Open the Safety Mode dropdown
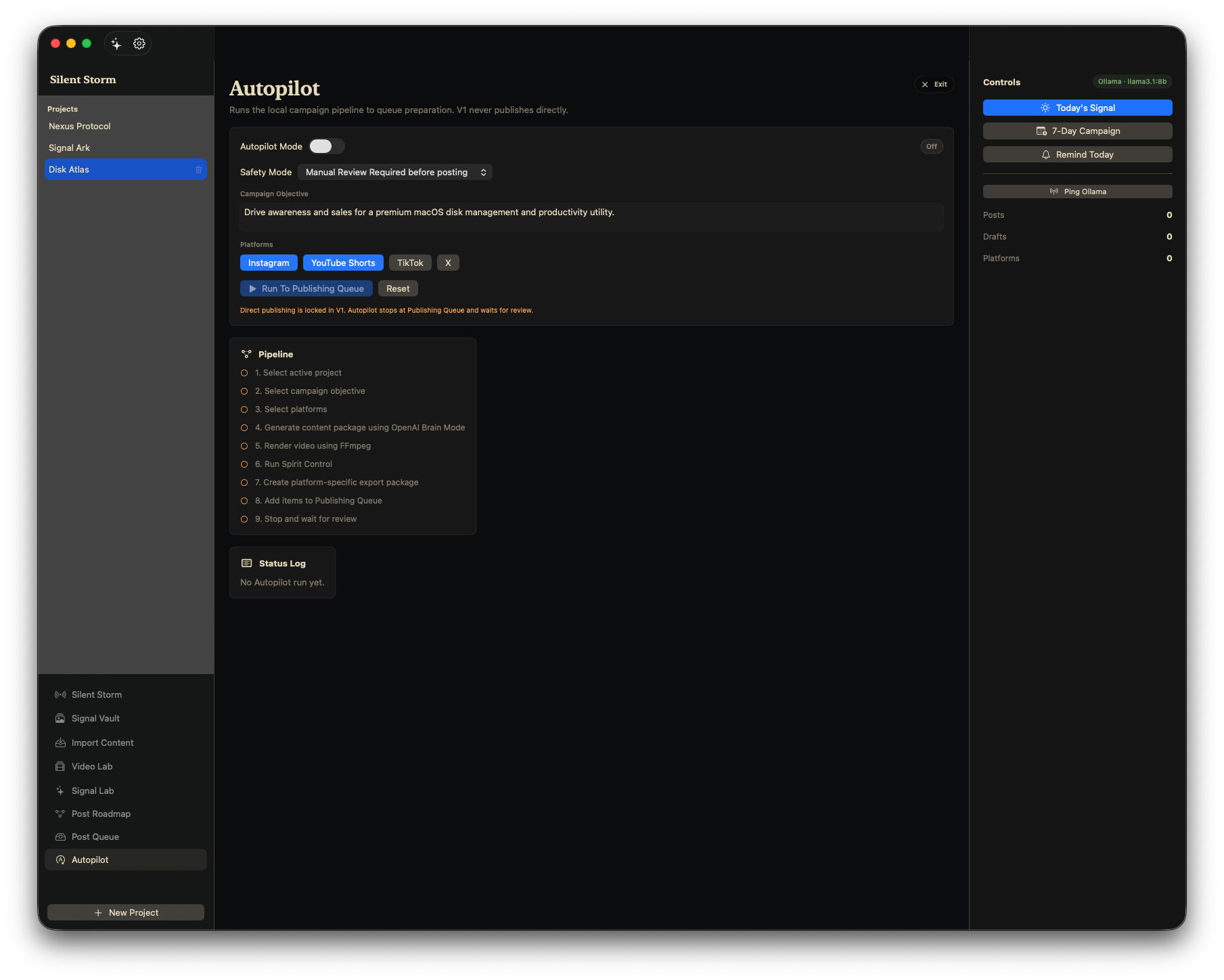The image size is (1224, 980). click(395, 173)
